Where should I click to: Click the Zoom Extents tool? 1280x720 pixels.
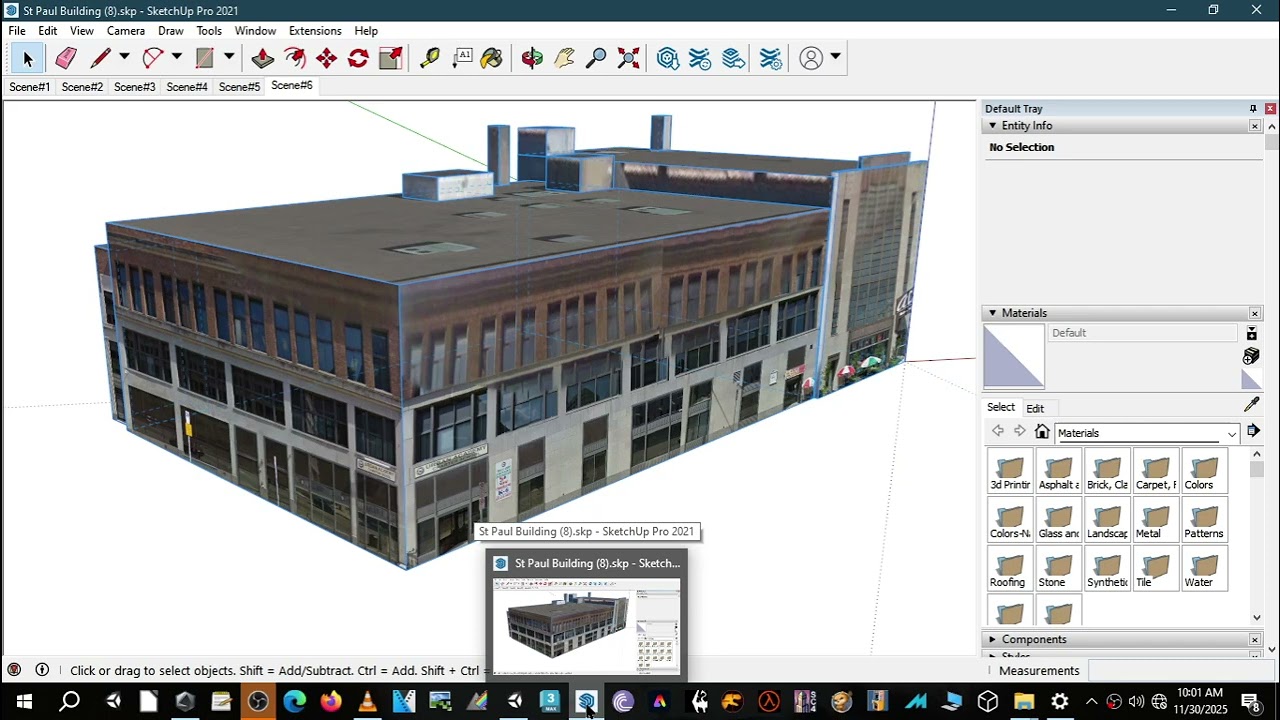point(628,59)
